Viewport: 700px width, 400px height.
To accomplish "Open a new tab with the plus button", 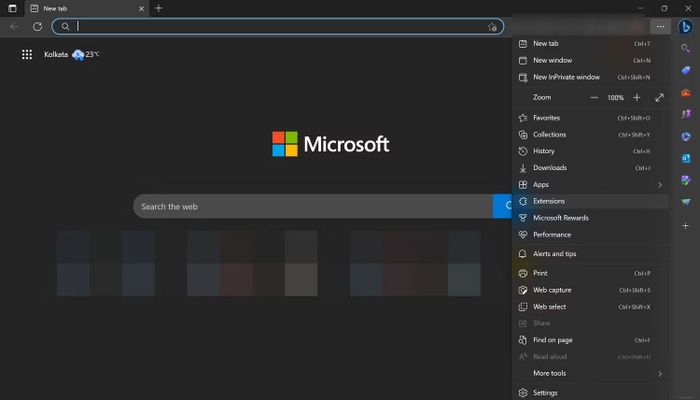I will (158, 8).
